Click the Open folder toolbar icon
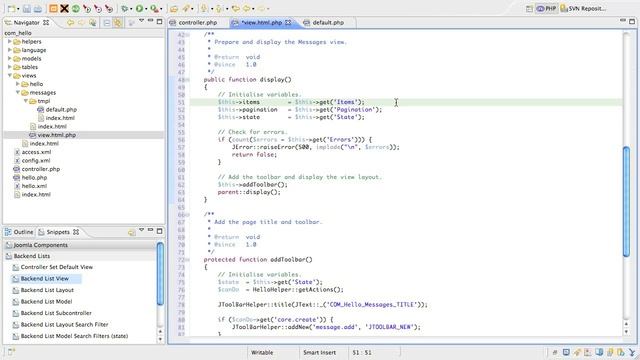This screenshot has width=640, height=360. pos(174,9)
